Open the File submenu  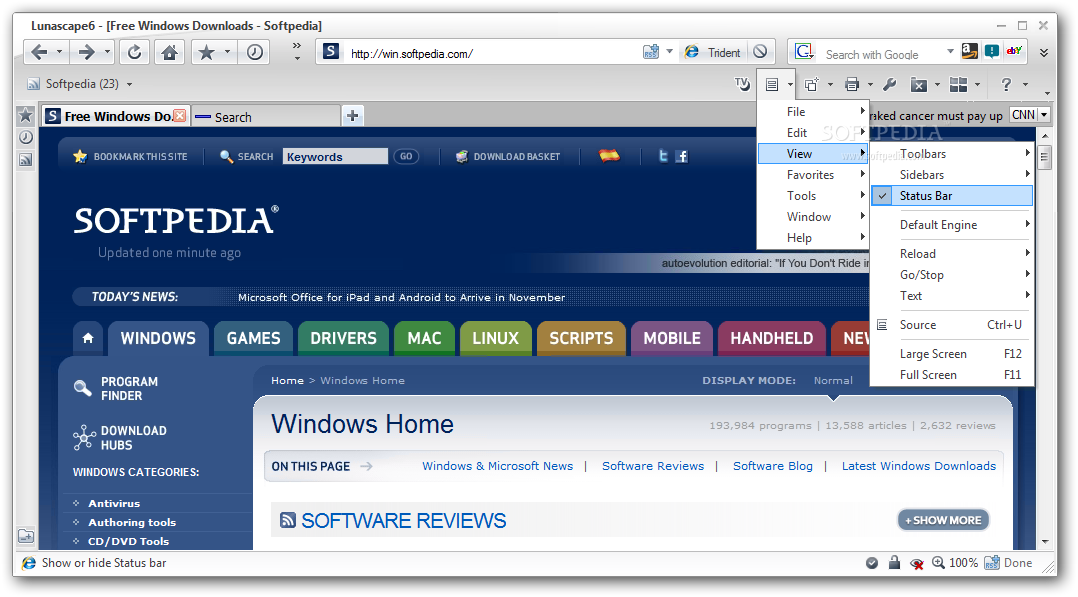click(x=813, y=111)
